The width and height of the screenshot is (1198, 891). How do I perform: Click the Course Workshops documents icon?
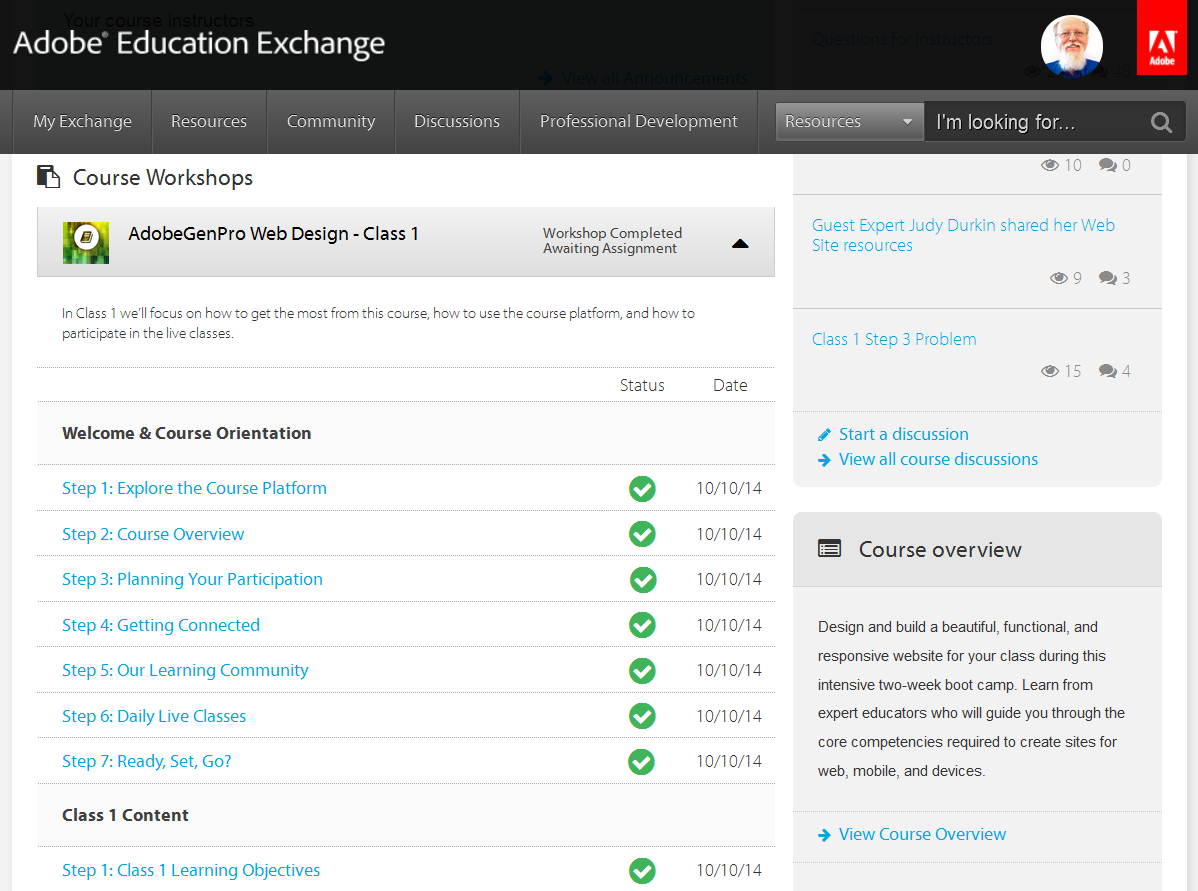[48, 177]
